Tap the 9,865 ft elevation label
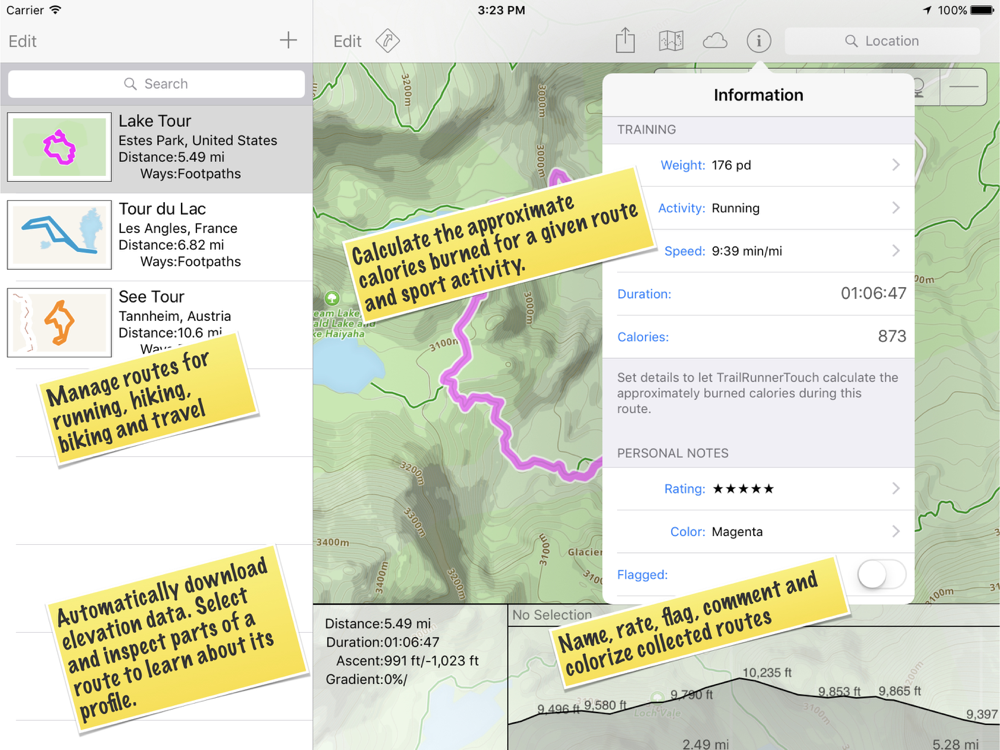Screen dimensions: 1000x750 (899, 691)
